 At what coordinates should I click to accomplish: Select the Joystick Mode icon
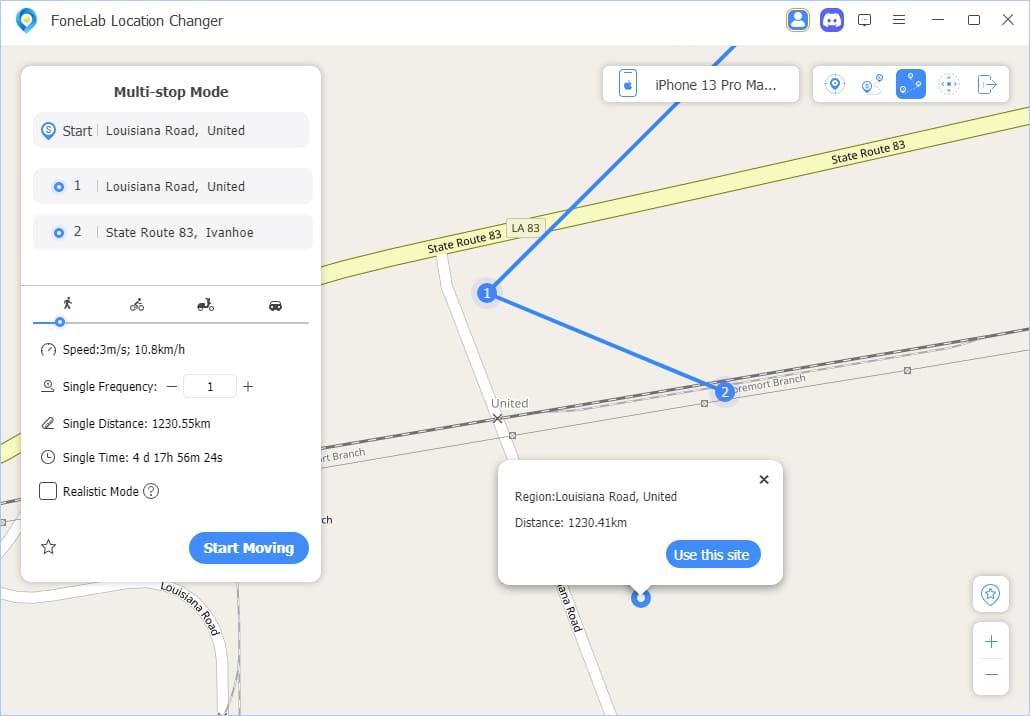click(949, 84)
